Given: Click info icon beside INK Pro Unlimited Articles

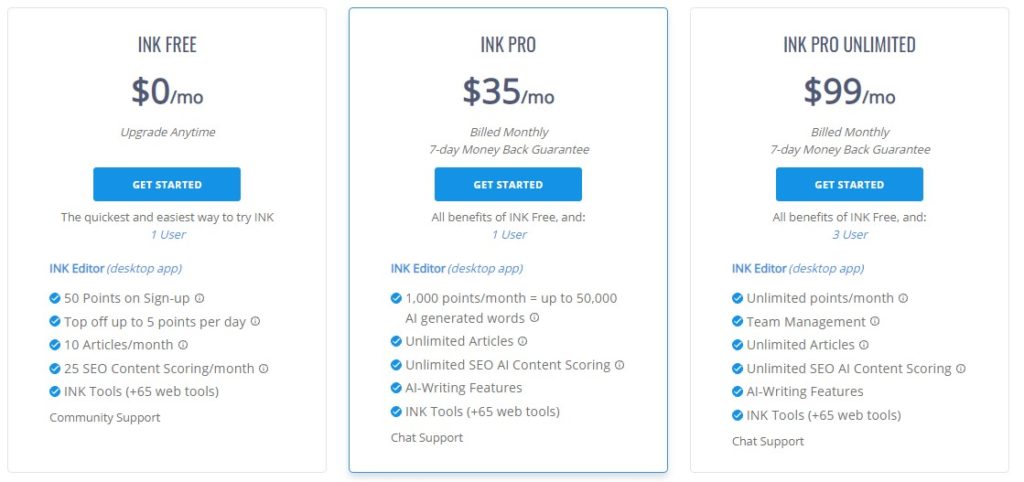Looking at the screenshot, I should coord(864,345).
